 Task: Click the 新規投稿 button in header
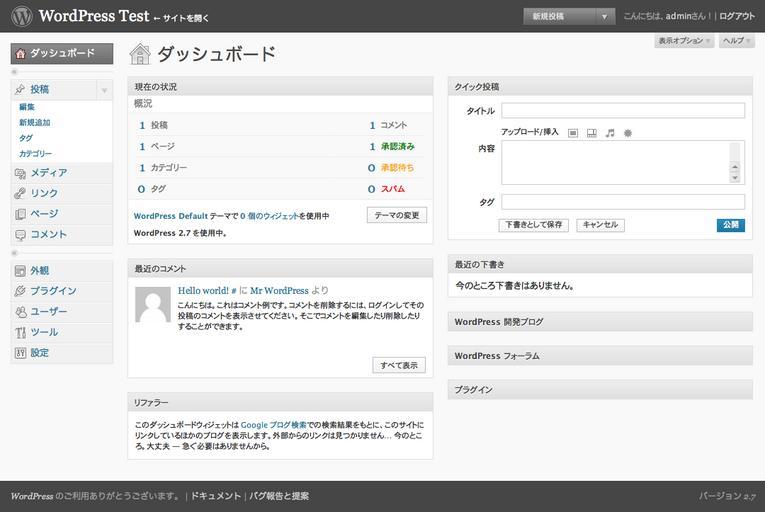point(560,17)
